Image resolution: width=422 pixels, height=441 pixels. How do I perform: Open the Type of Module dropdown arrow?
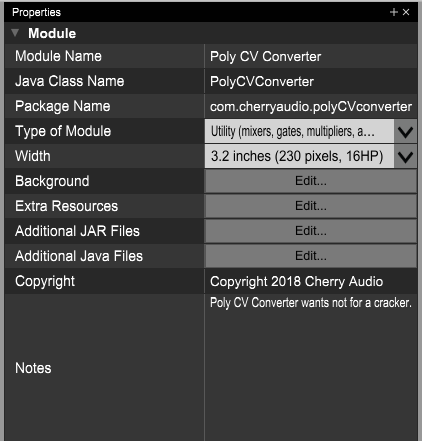pyautogui.click(x=405, y=131)
